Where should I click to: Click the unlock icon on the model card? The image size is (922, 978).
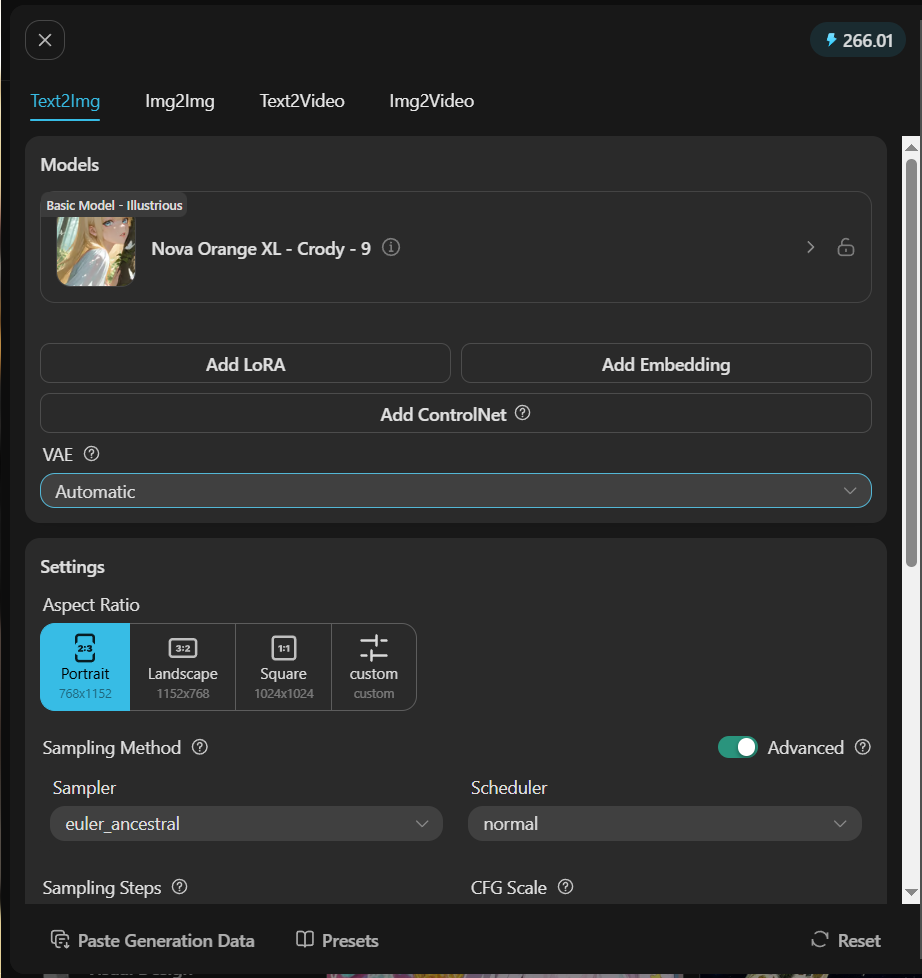[846, 248]
